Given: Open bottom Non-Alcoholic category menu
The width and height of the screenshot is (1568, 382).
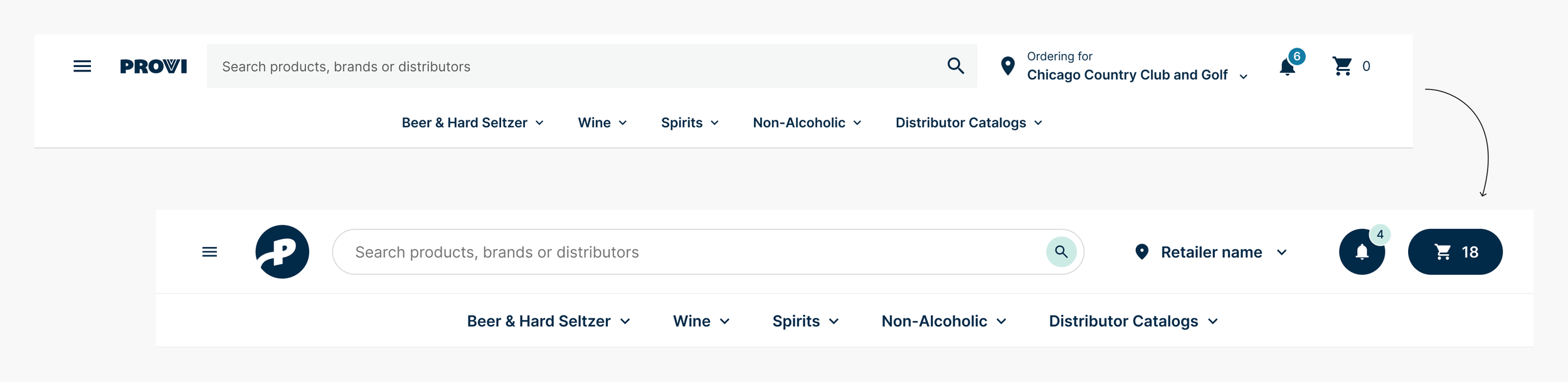Looking at the screenshot, I should 943,321.
